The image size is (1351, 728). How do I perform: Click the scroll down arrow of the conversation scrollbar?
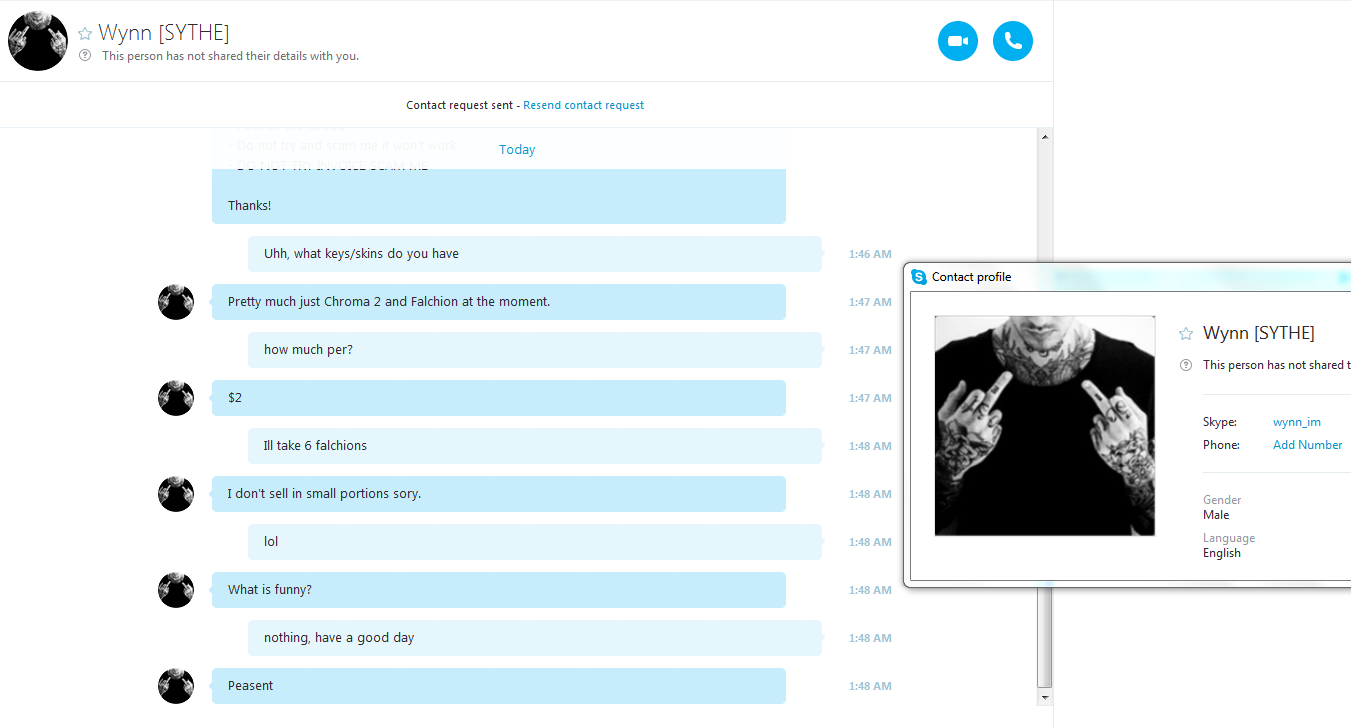click(1045, 697)
